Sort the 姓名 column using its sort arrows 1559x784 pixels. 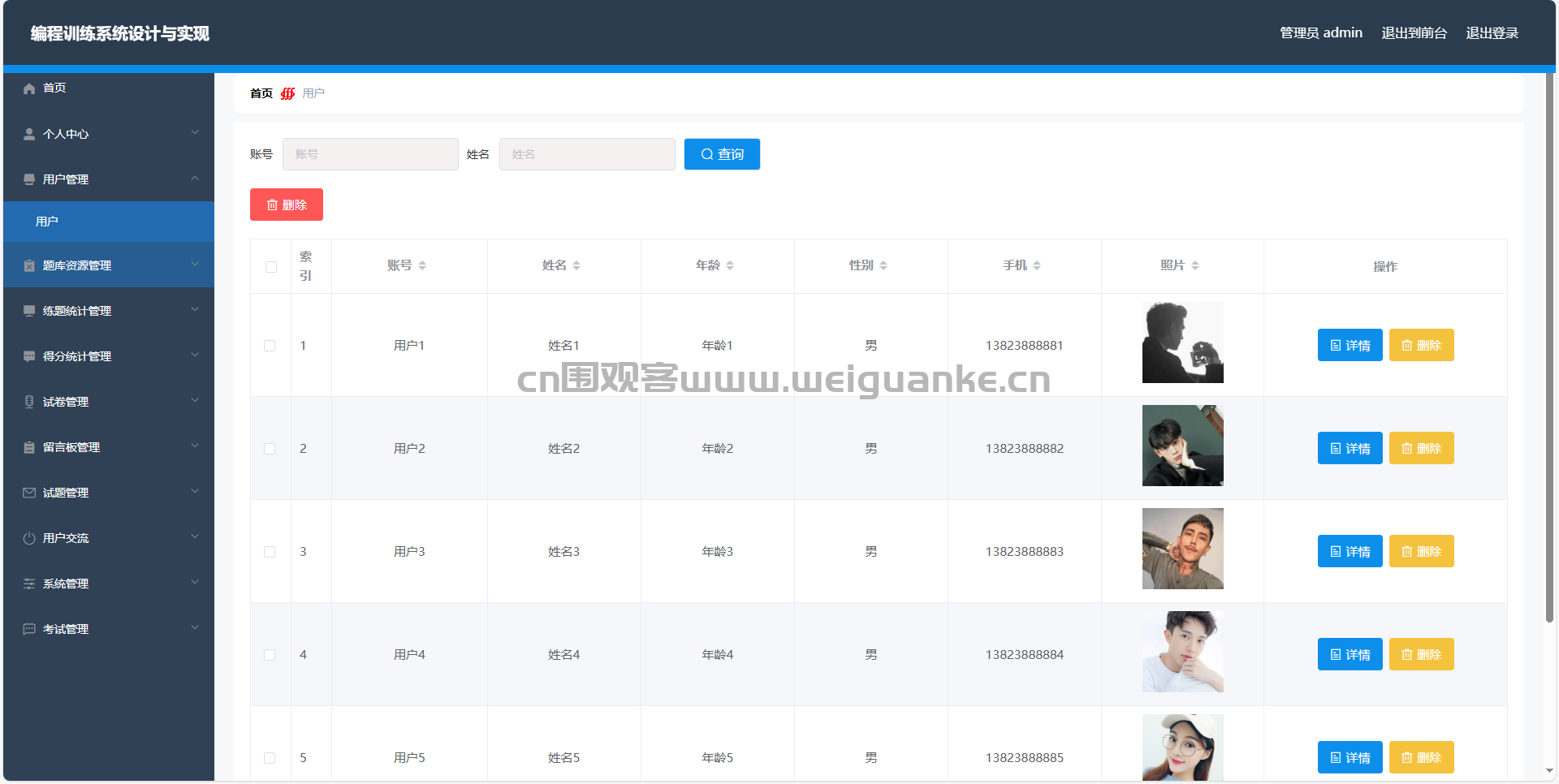pyautogui.click(x=577, y=265)
